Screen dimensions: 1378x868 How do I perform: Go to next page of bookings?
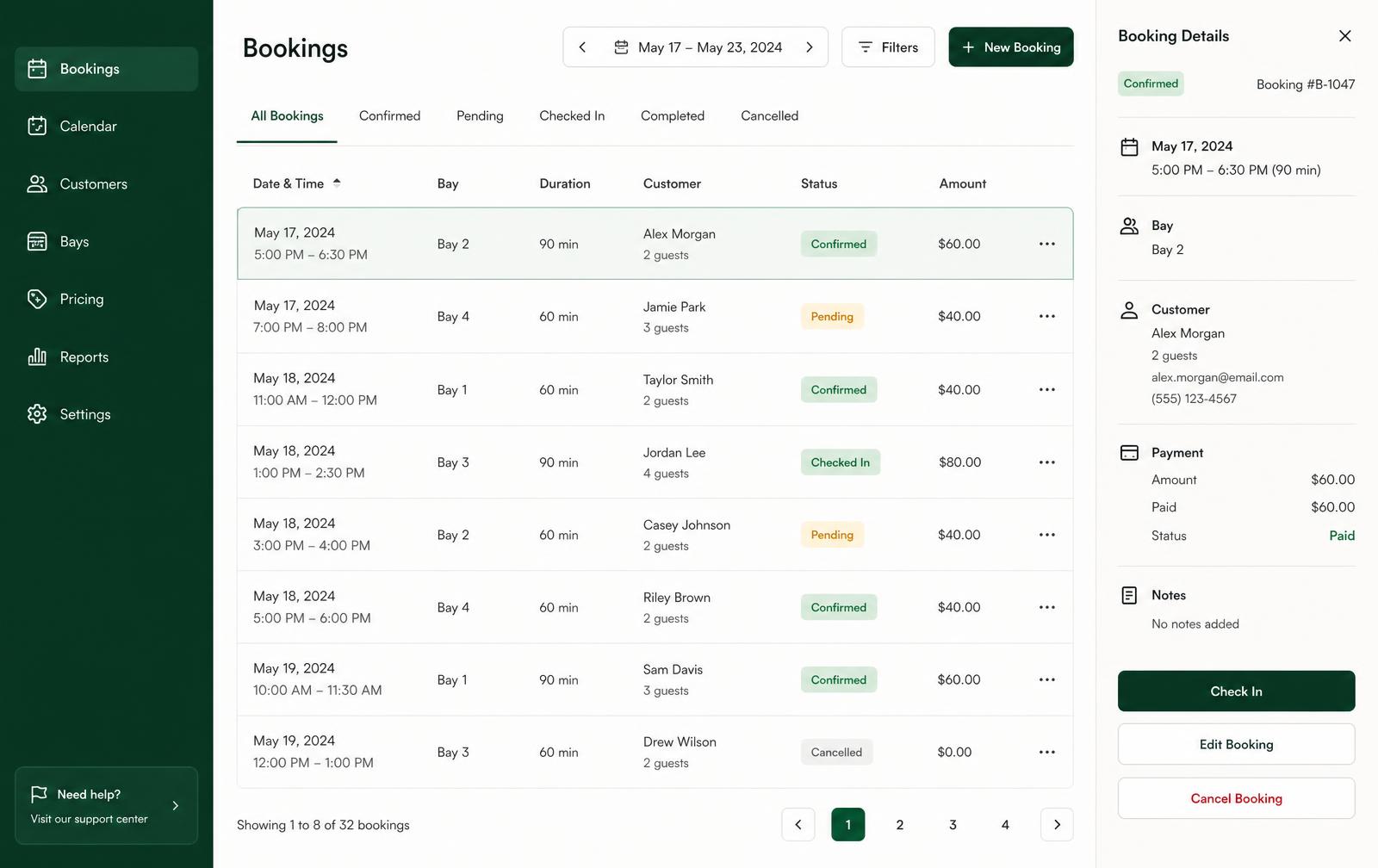tap(1057, 825)
